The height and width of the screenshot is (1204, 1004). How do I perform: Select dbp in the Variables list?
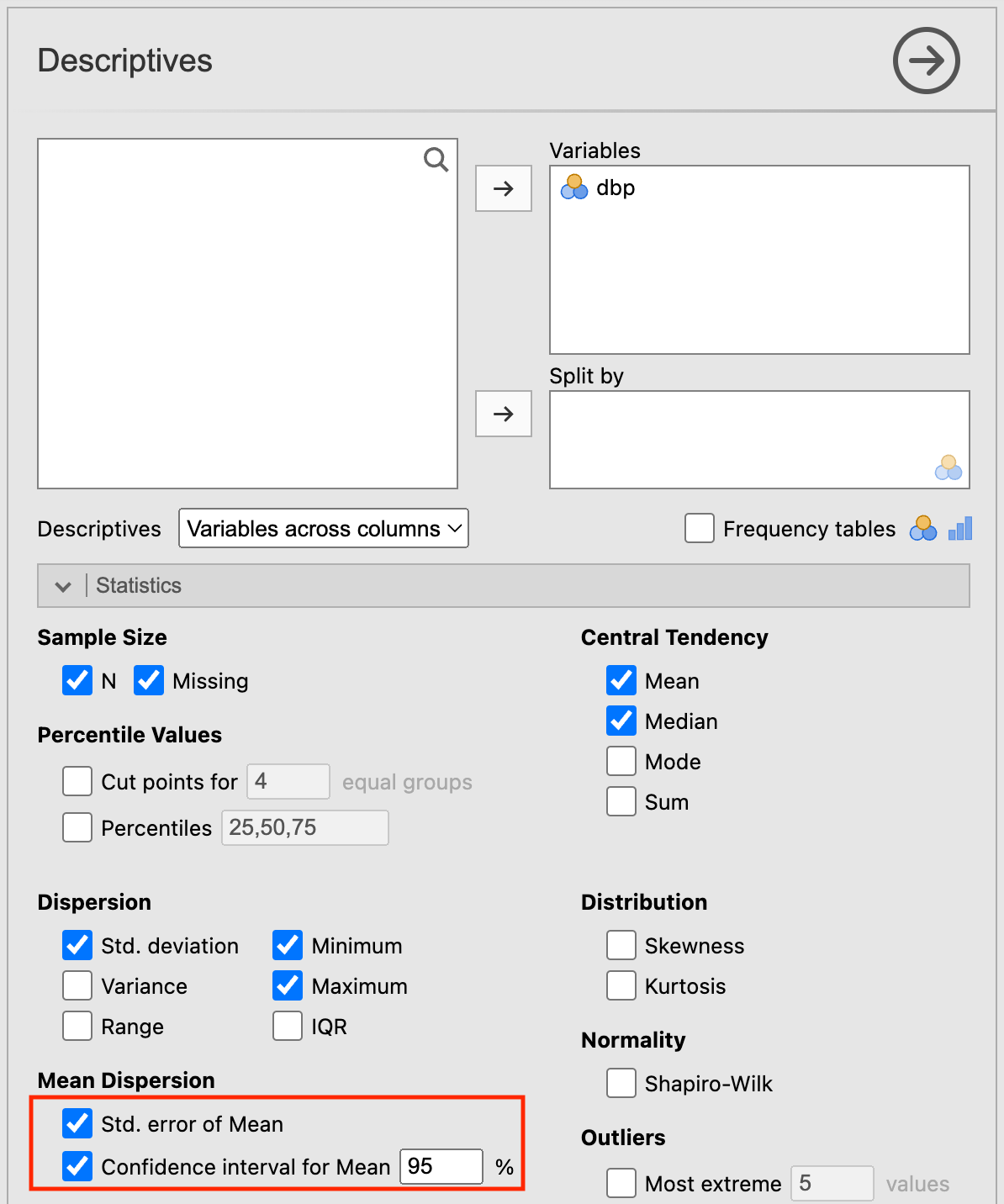coord(616,187)
